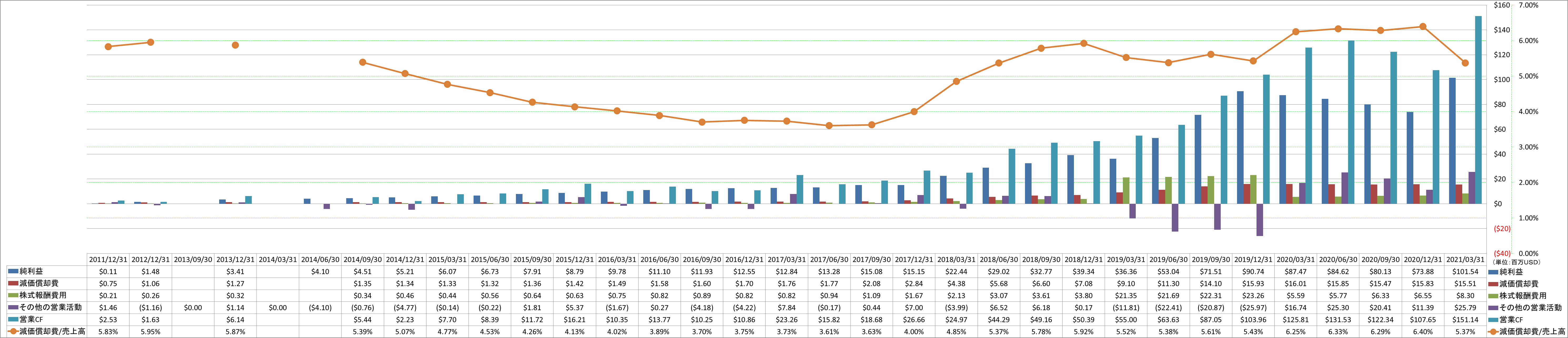Screen dimensions: 1568x338
Task: Click the right-side 減価償却費/売上高 legend entry
Action: point(1528,332)
